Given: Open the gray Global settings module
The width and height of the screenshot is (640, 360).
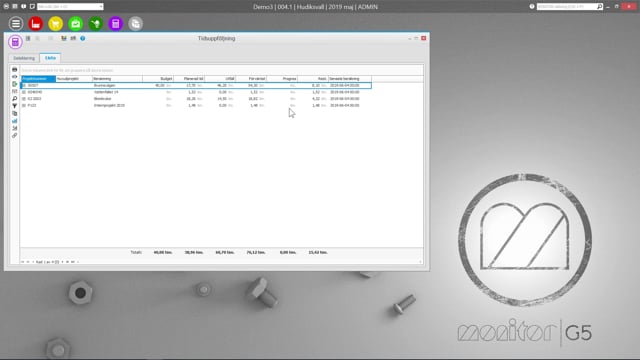Looking at the screenshot, I should pos(136,24).
